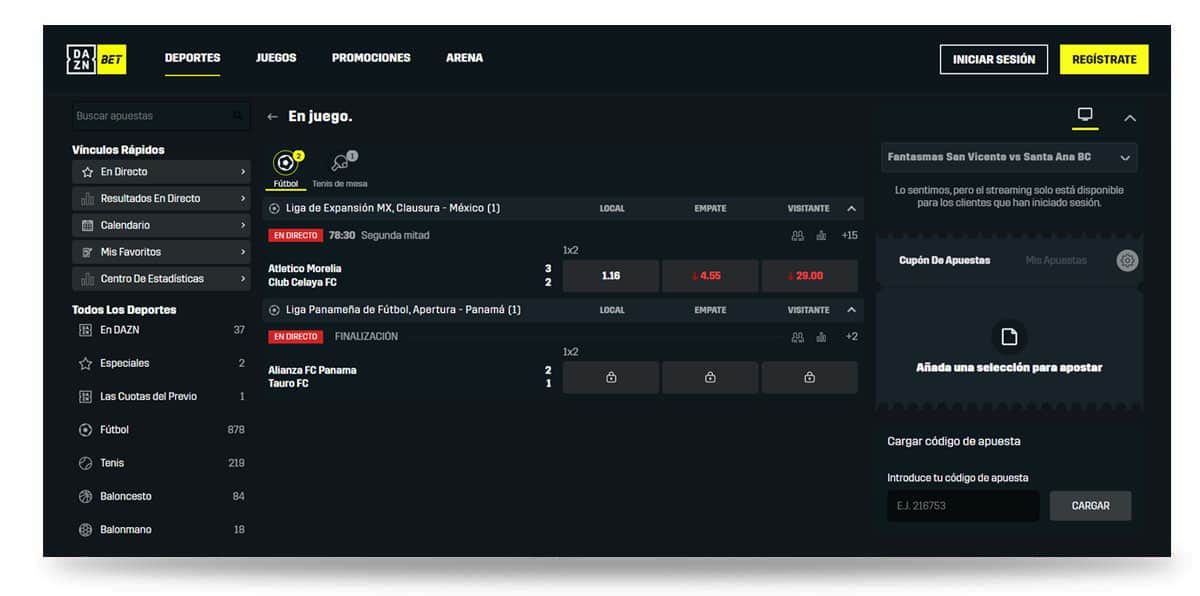Screen dimensions: 1200x596
Task: Collapse Liga de Expansión MX section
Action: coord(851,208)
